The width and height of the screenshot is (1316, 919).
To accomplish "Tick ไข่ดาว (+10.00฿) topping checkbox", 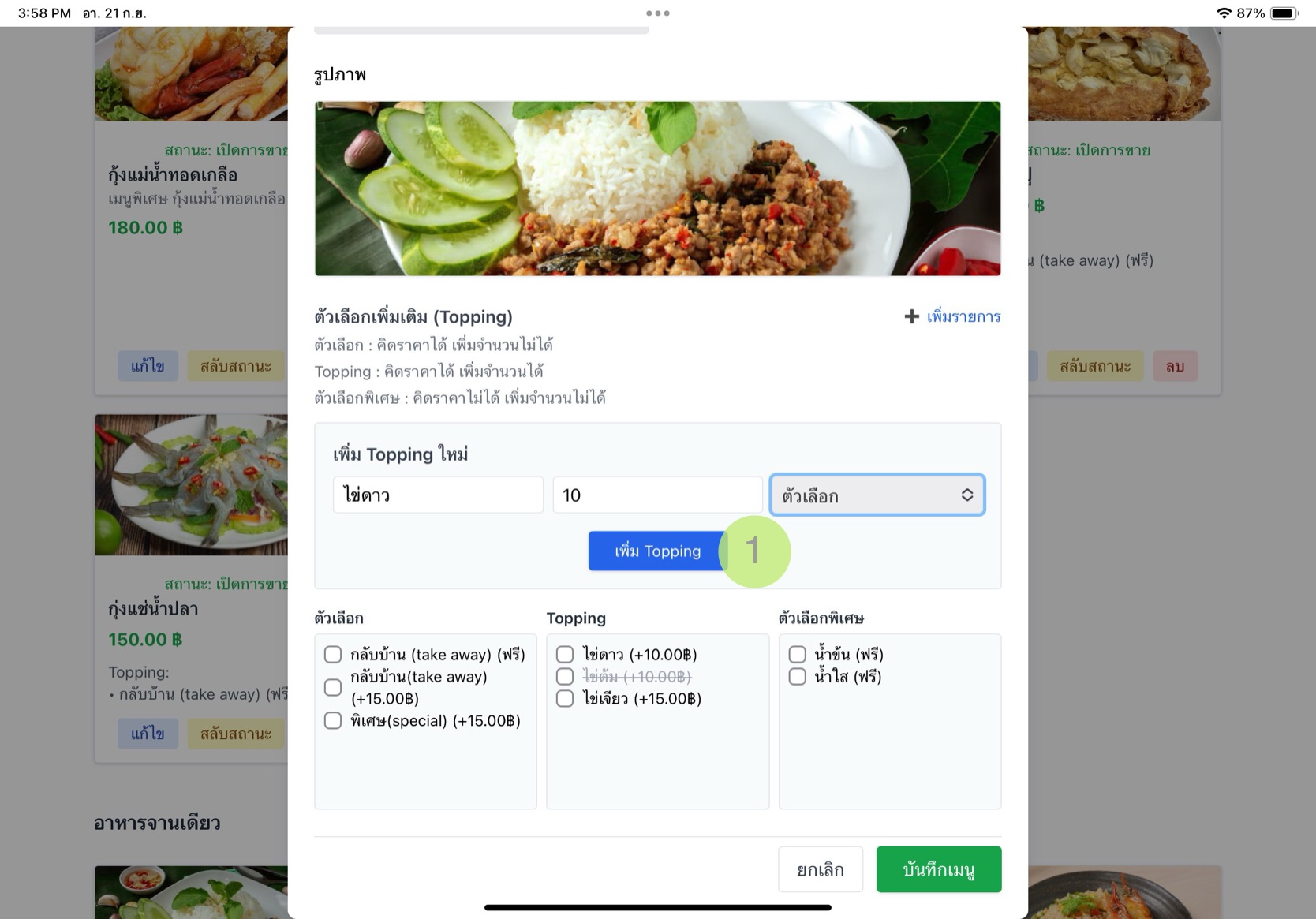I will (x=565, y=655).
